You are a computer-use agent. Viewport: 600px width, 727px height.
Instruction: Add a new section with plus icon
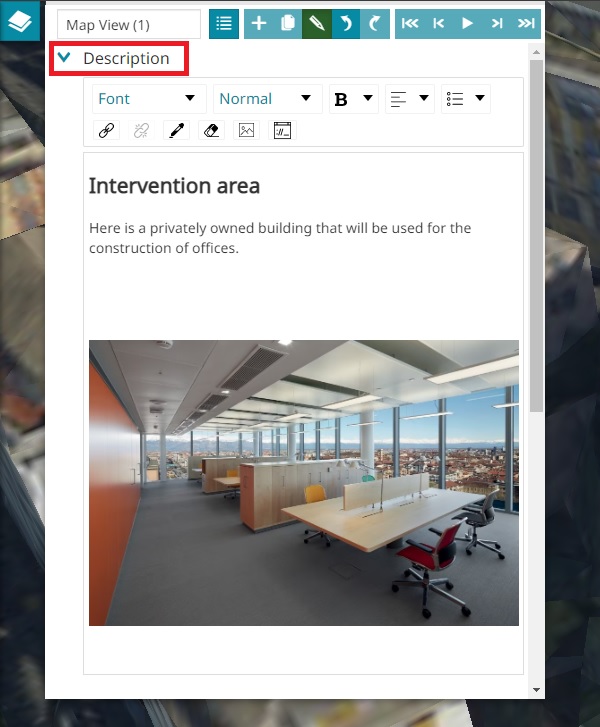click(x=259, y=24)
